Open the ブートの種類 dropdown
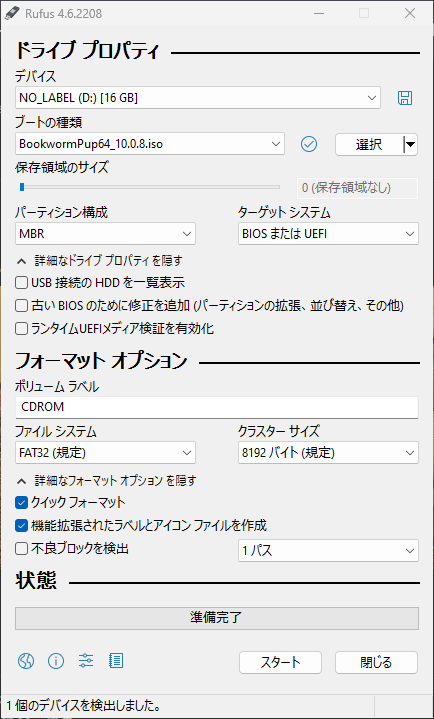Screen dimensions: 434x719 point(150,144)
